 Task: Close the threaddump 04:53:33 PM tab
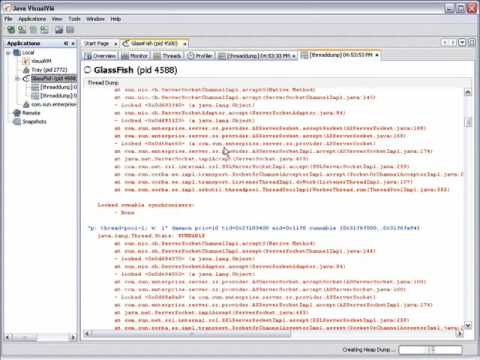[294, 56]
